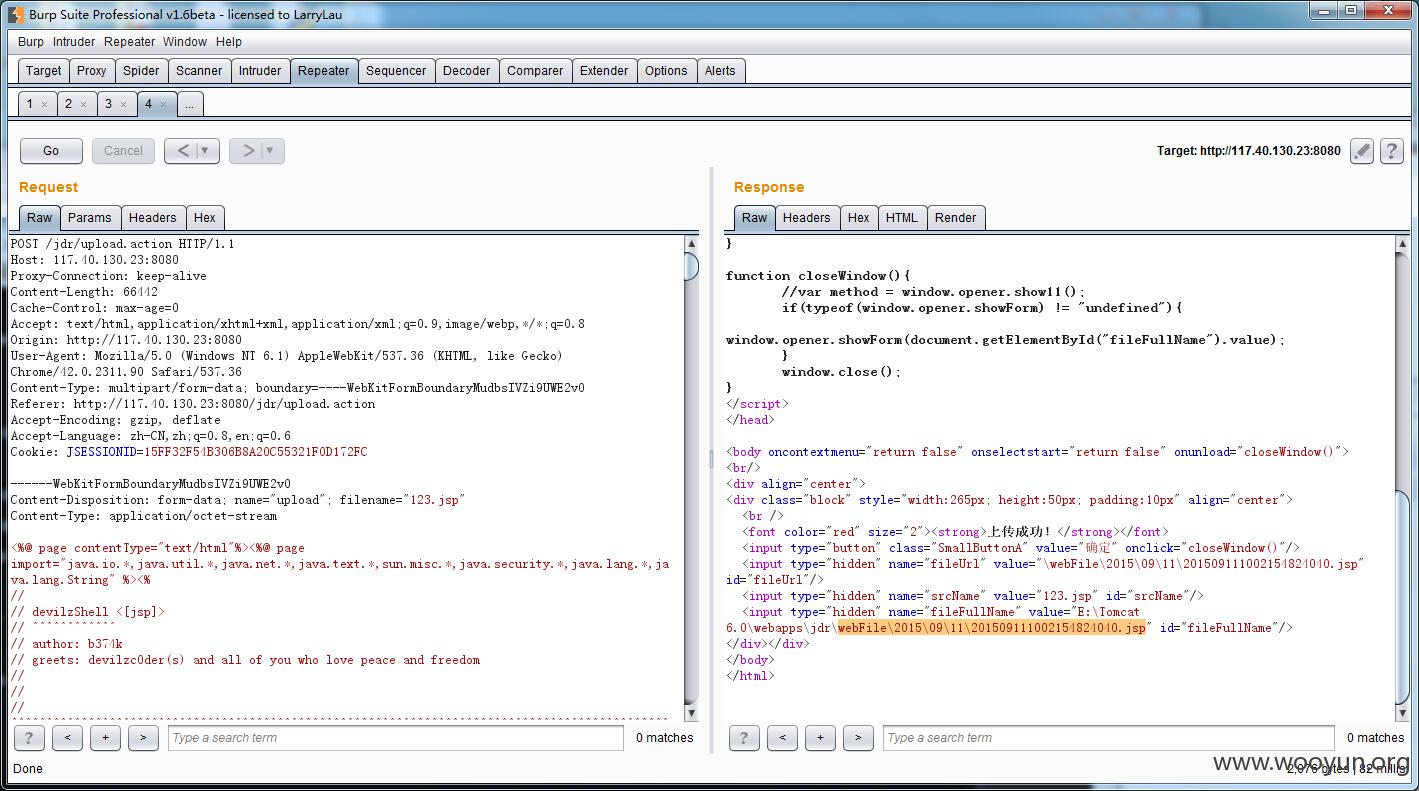Go forward in request history

point(249,151)
